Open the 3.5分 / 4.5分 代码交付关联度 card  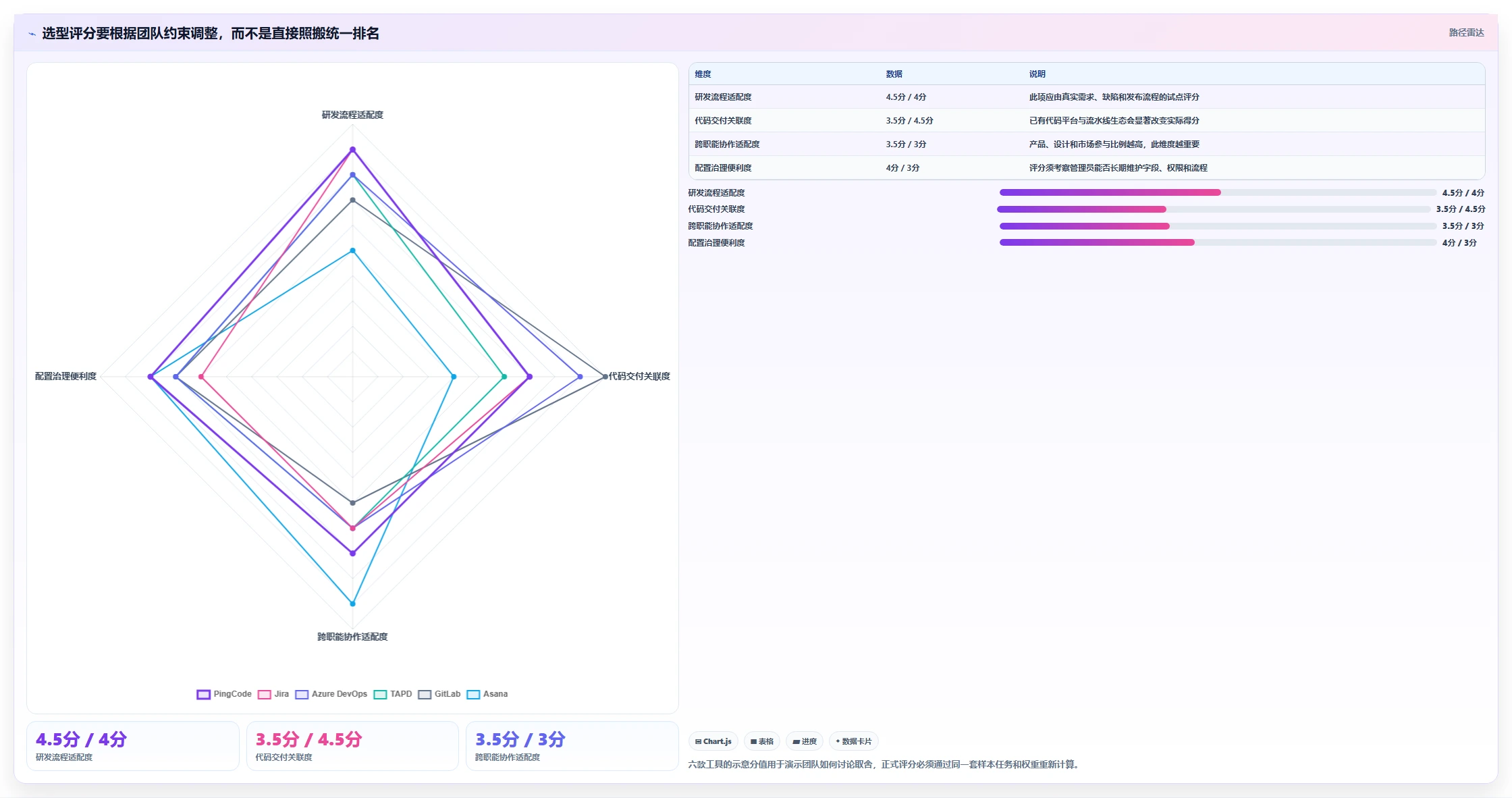pyautogui.click(x=352, y=746)
